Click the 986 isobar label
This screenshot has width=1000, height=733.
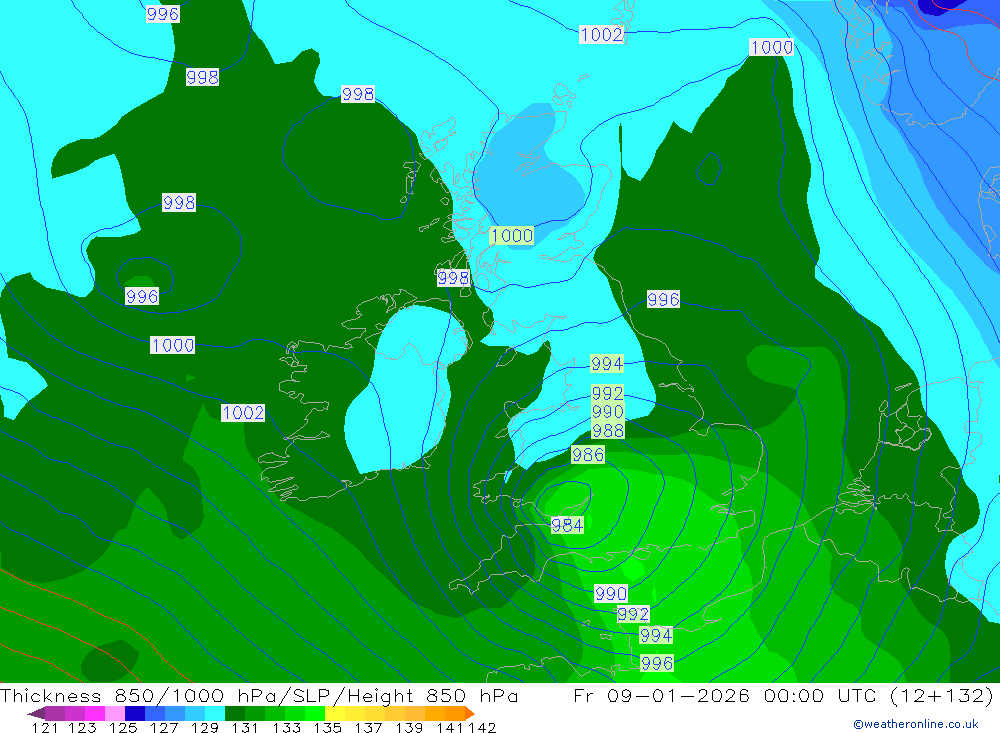588,455
